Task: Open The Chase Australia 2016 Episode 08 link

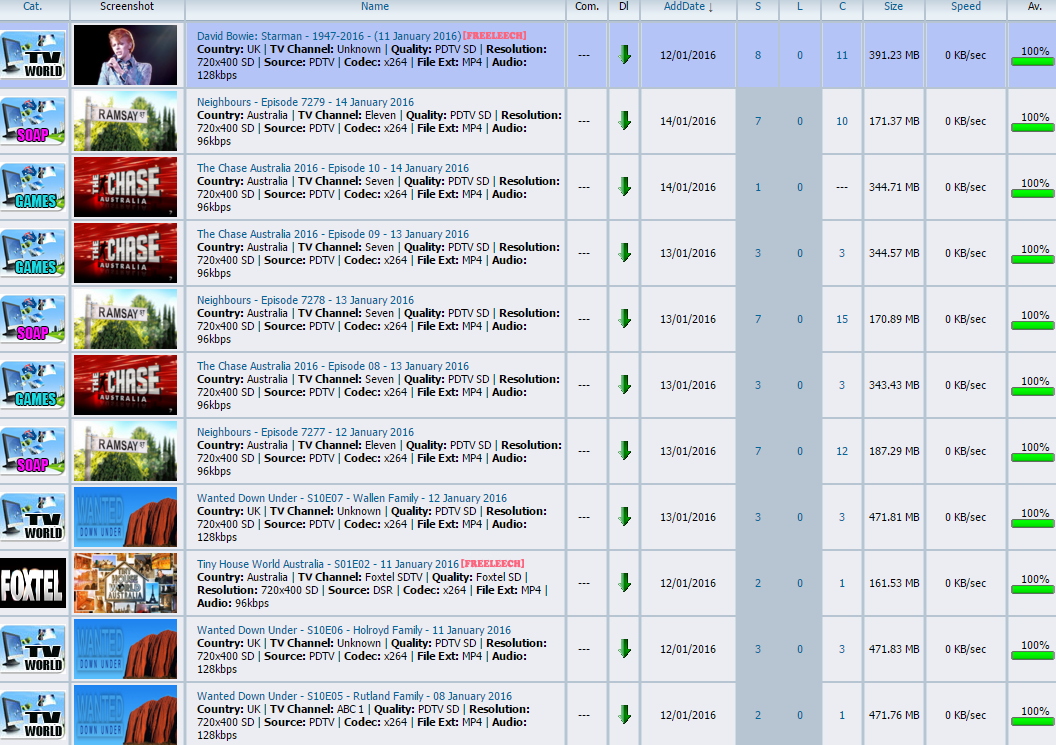Action: point(333,366)
